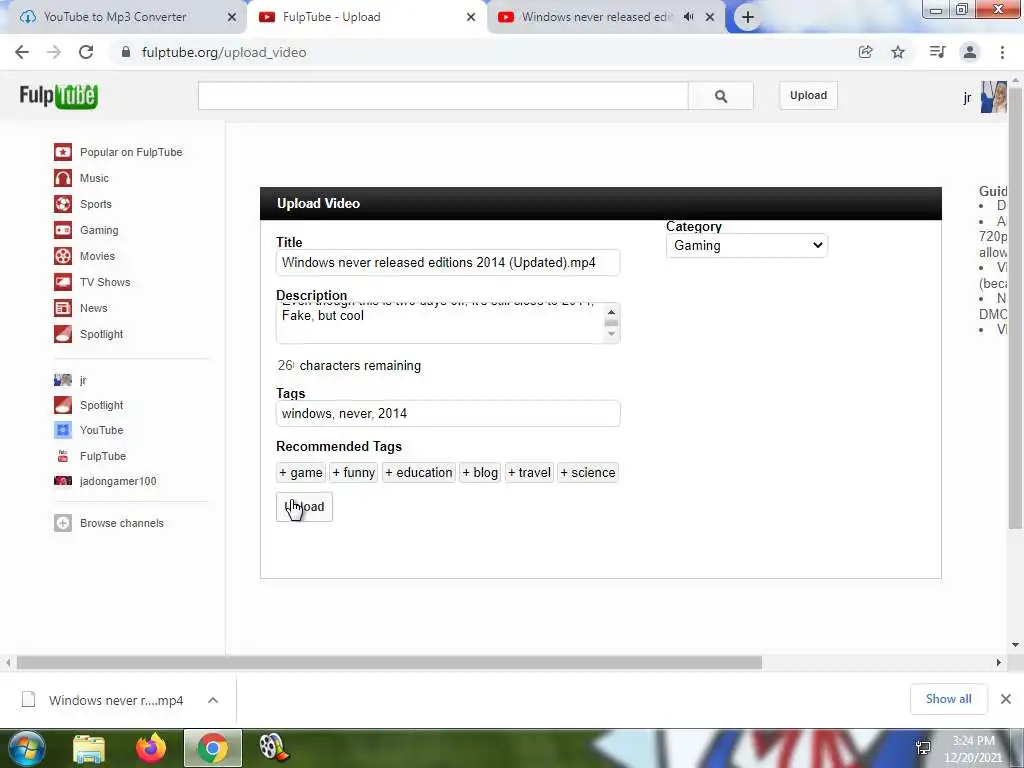Open media control icon in toolbar
This screenshot has width=1024, height=768.
pos(937,52)
